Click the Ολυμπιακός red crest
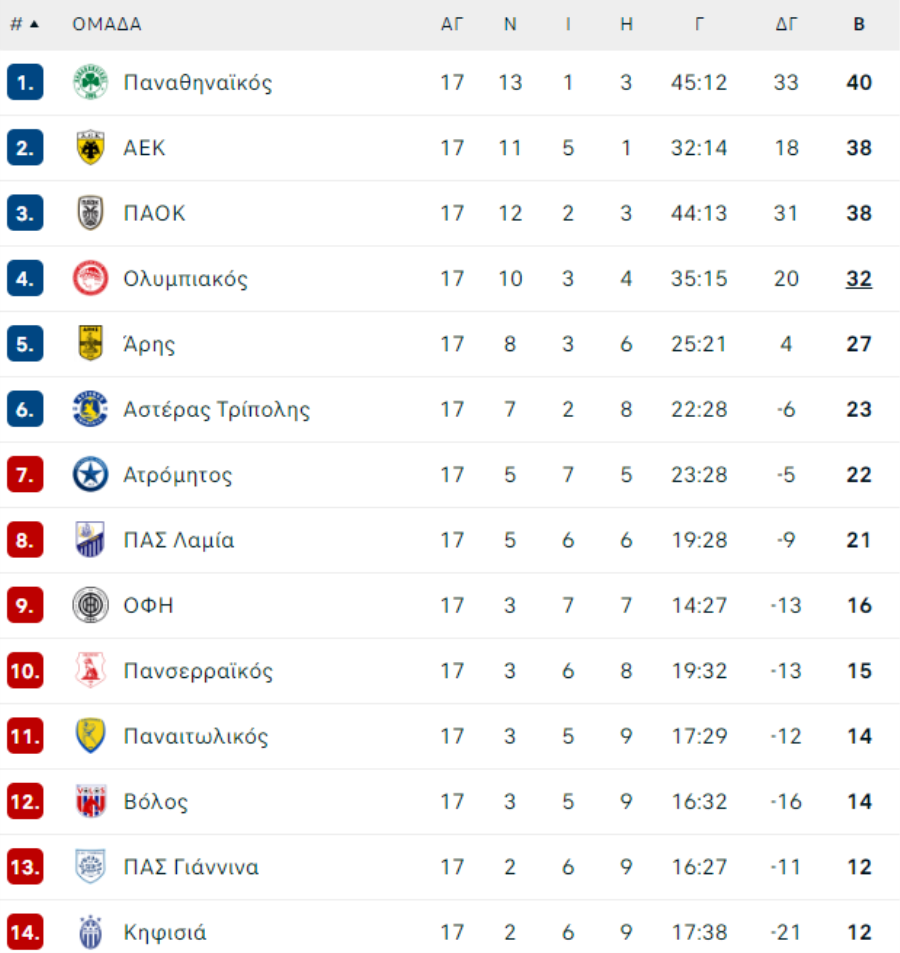Viewport: 900px width, 953px height. pos(91,278)
